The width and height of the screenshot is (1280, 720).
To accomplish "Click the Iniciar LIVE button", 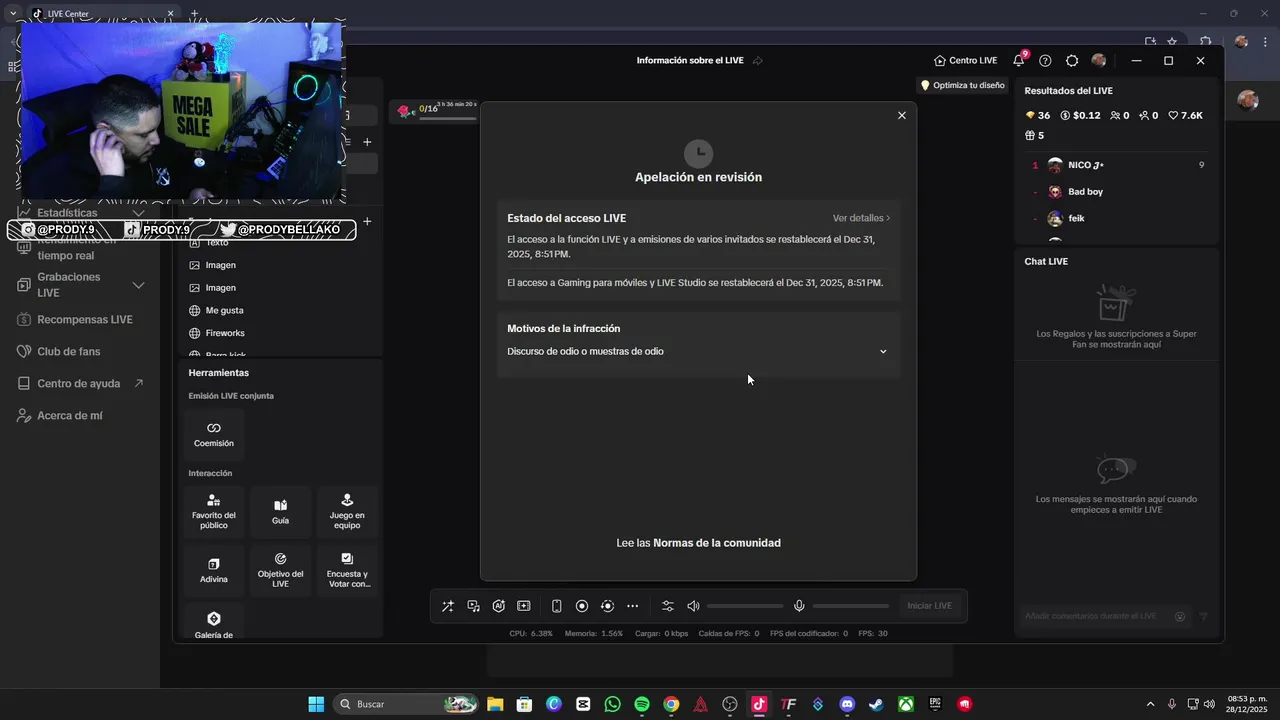I will tap(929, 606).
